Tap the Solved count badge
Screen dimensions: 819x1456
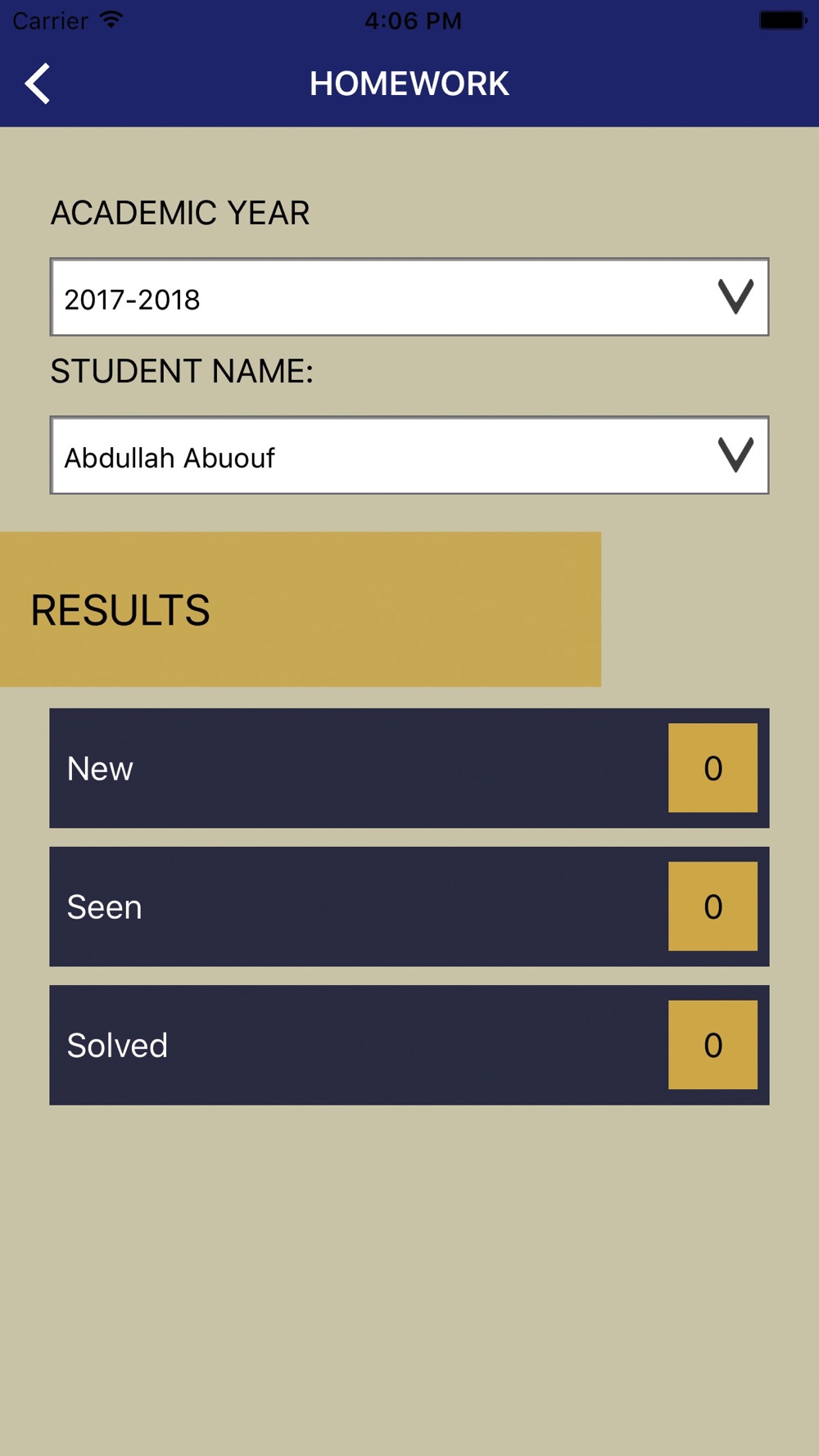(713, 1045)
